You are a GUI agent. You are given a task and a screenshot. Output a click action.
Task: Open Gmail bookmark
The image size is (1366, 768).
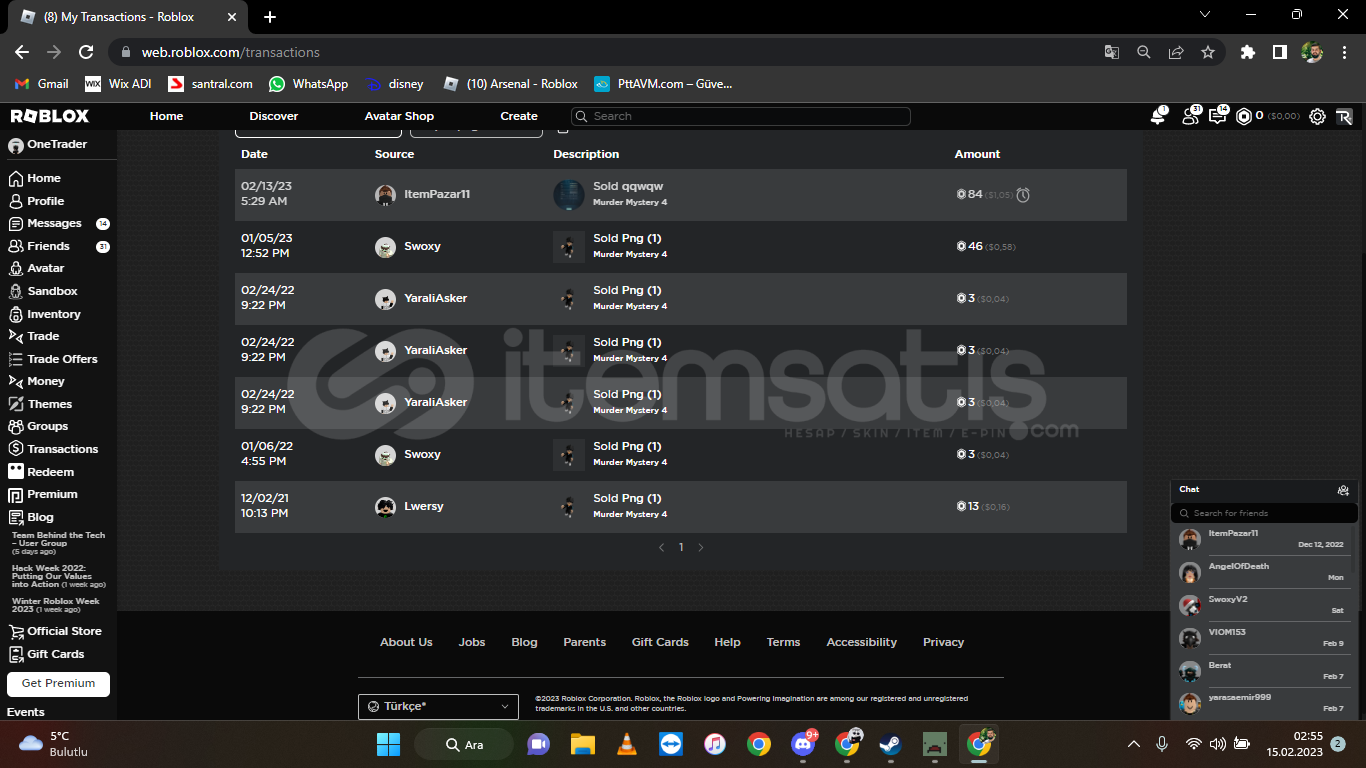[x=42, y=84]
